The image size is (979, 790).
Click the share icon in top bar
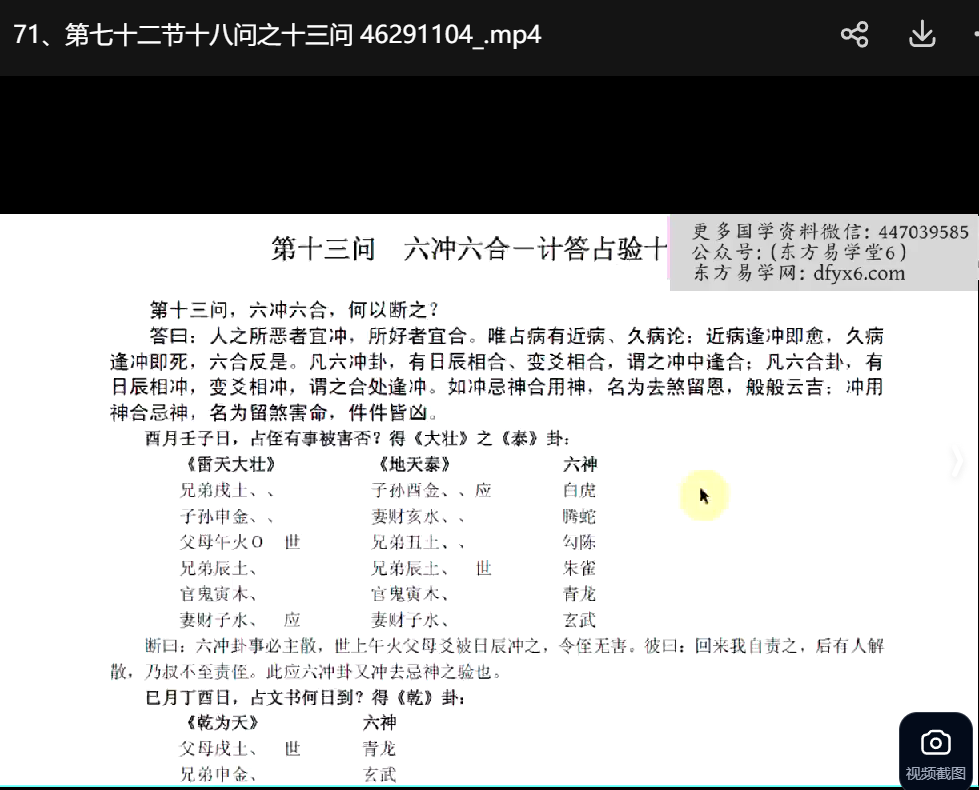(x=854, y=35)
